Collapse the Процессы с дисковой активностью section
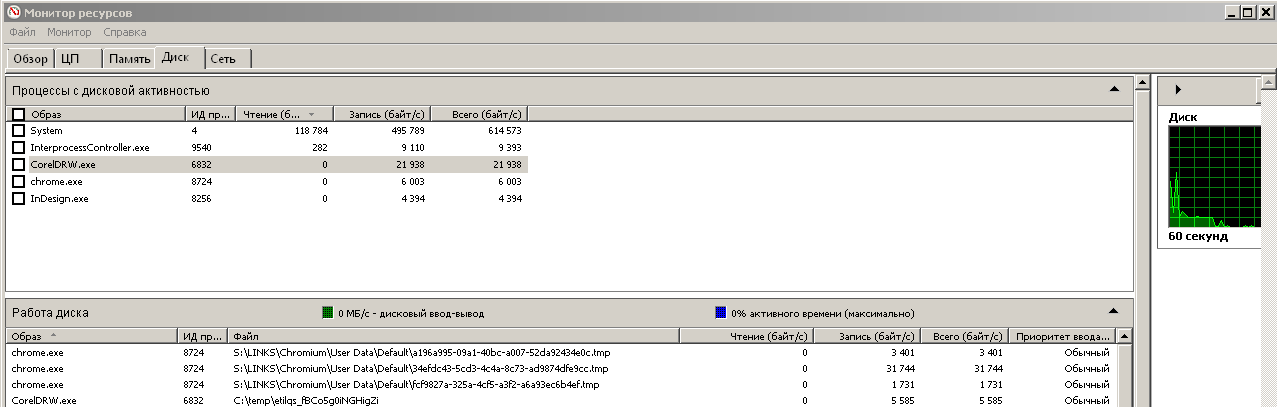1277x407 pixels. point(1114,89)
